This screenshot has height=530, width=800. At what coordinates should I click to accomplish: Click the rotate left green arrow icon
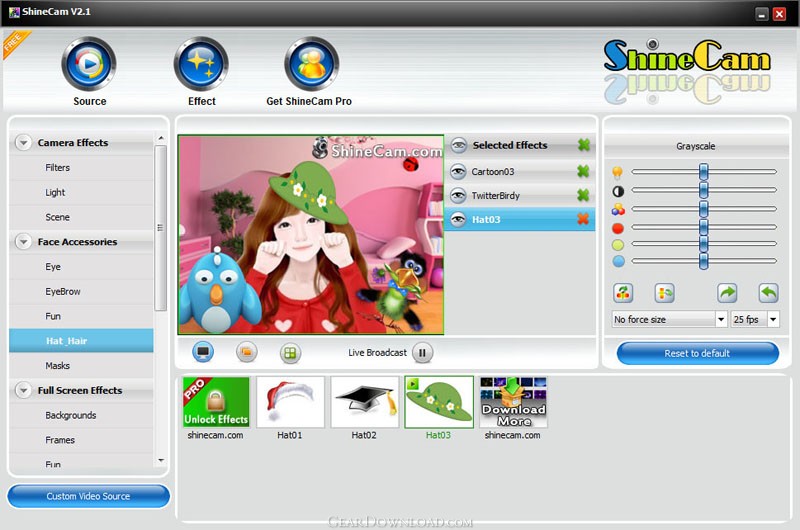tap(768, 293)
